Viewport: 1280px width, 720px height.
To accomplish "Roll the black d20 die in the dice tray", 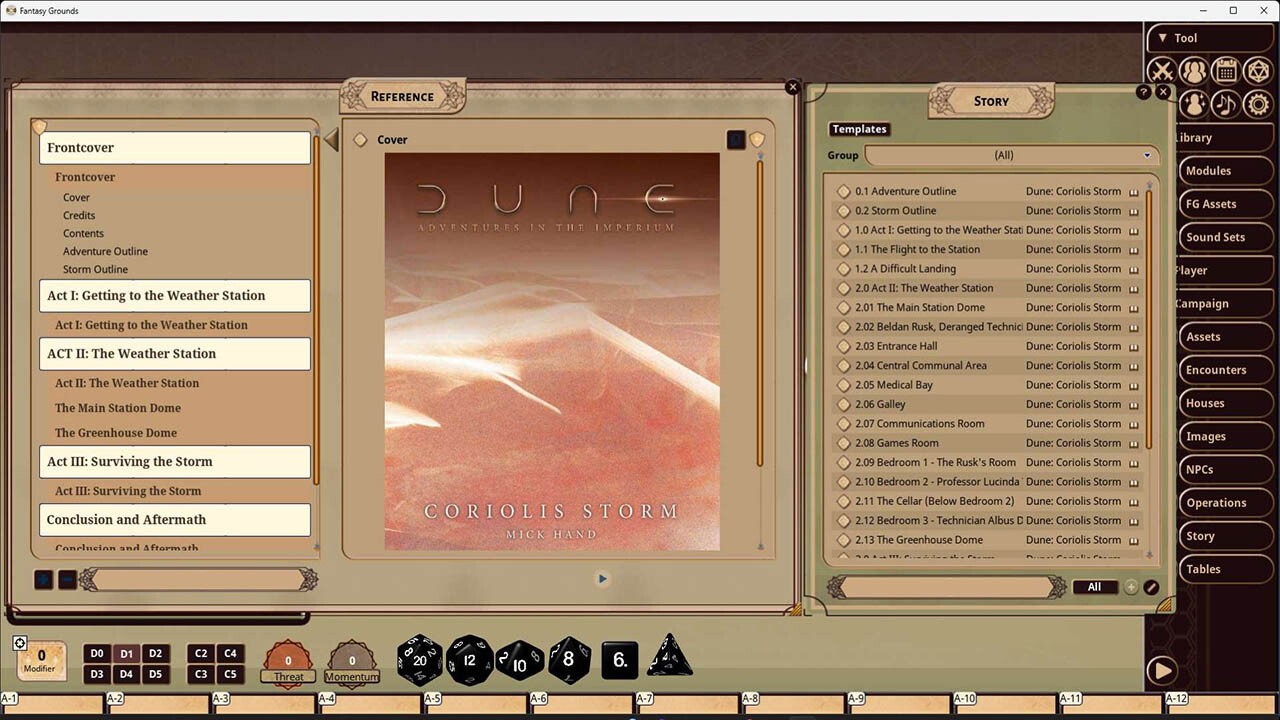I will coord(419,660).
